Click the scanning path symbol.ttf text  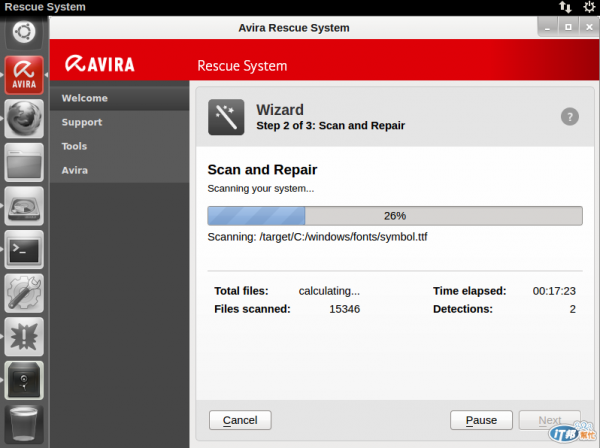[x=317, y=237]
